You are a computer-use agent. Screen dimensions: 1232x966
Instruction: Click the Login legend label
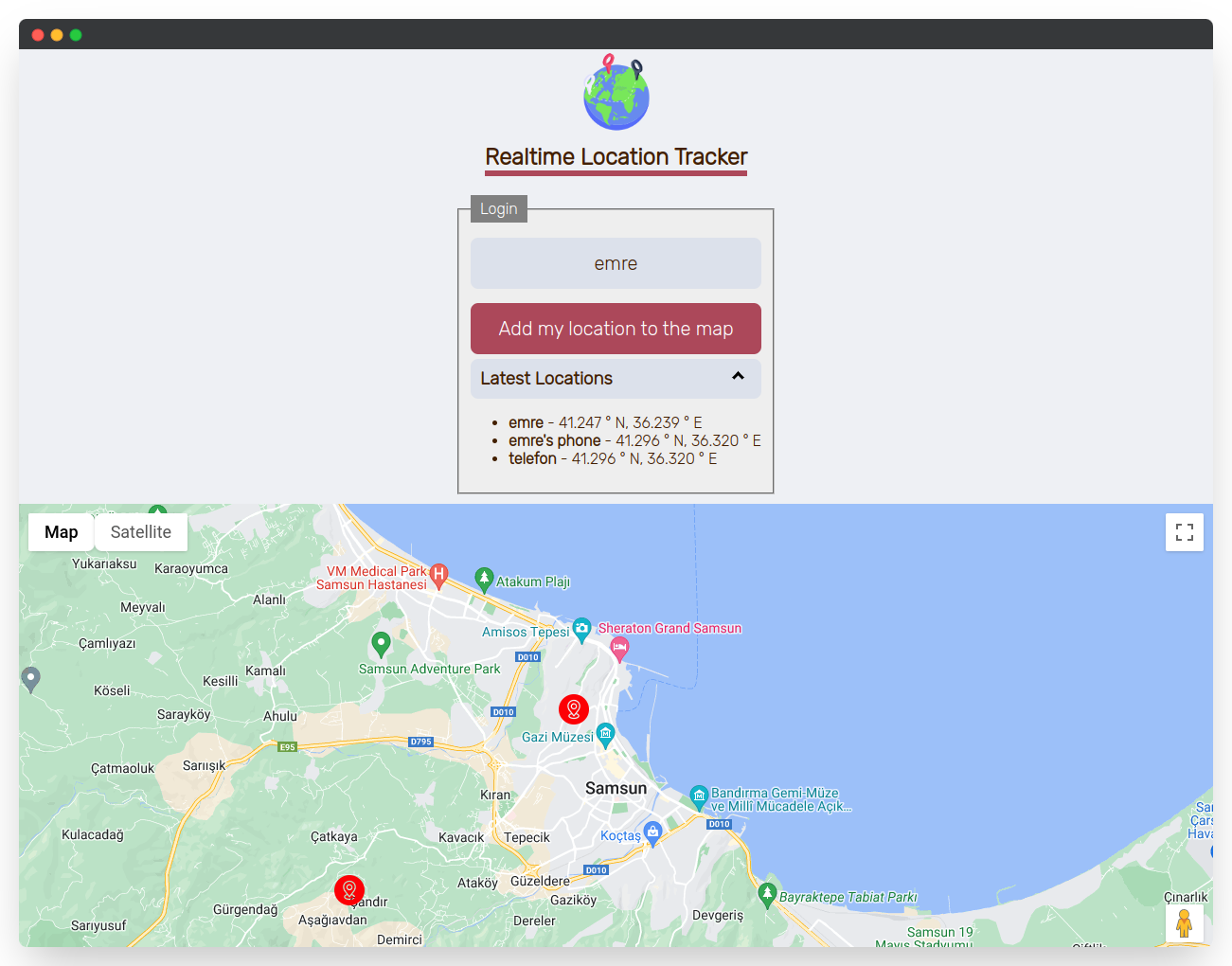point(499,208)
